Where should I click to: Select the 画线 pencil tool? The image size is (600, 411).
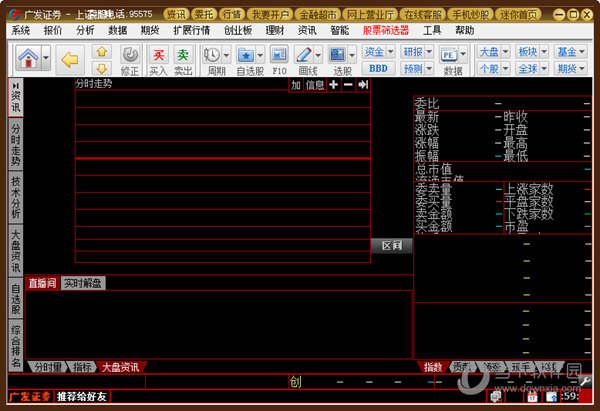tap(304, 55)
